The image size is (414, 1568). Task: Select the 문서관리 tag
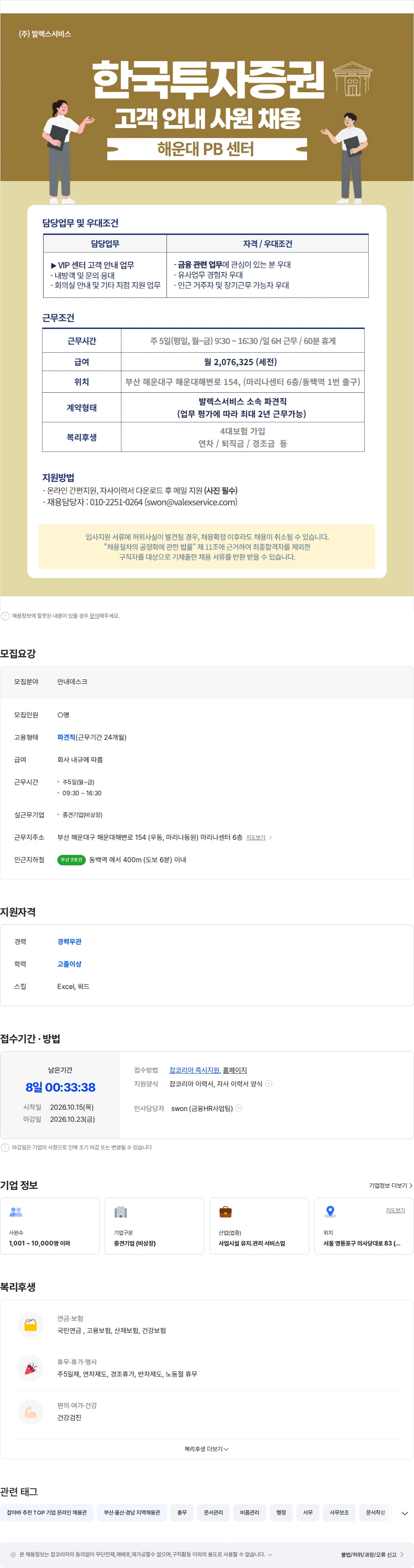click(x=213, y=1512)
